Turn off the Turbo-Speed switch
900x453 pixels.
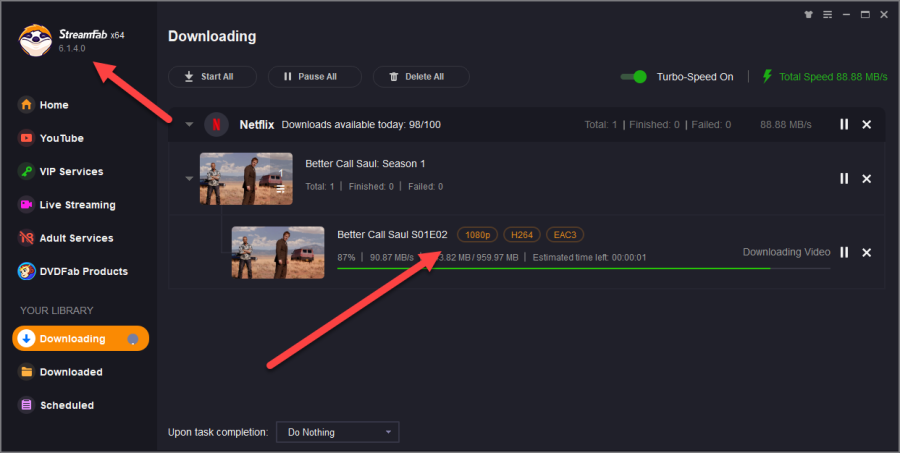[634, 77]
